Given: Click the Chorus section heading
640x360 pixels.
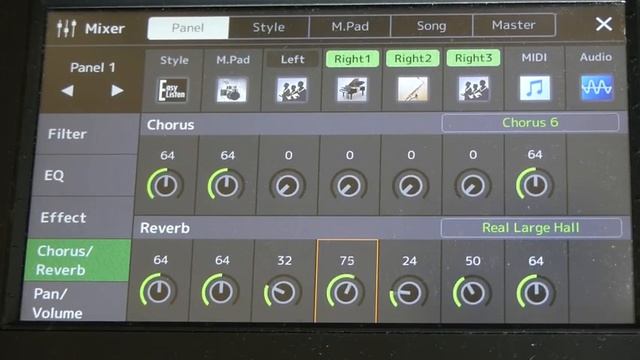Looking at the screenshot, I should point(170,125).
